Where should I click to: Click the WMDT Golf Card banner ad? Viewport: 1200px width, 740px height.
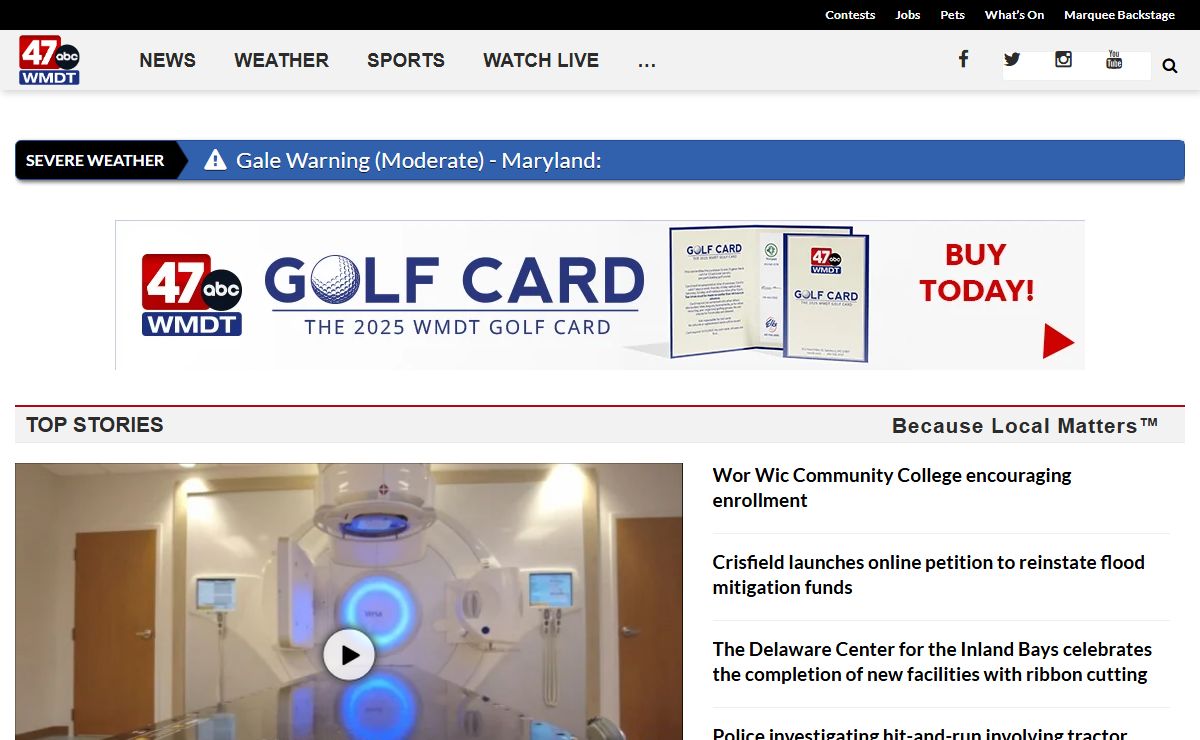coord(600,295)
